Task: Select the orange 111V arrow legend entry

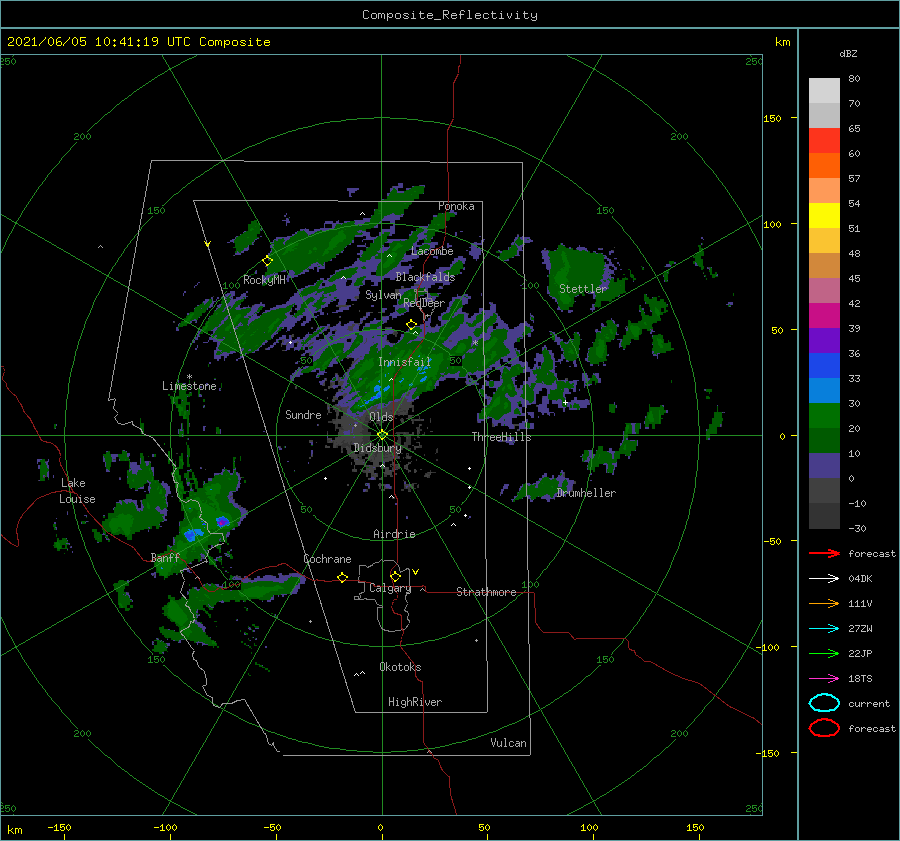Action: [824, 603]
